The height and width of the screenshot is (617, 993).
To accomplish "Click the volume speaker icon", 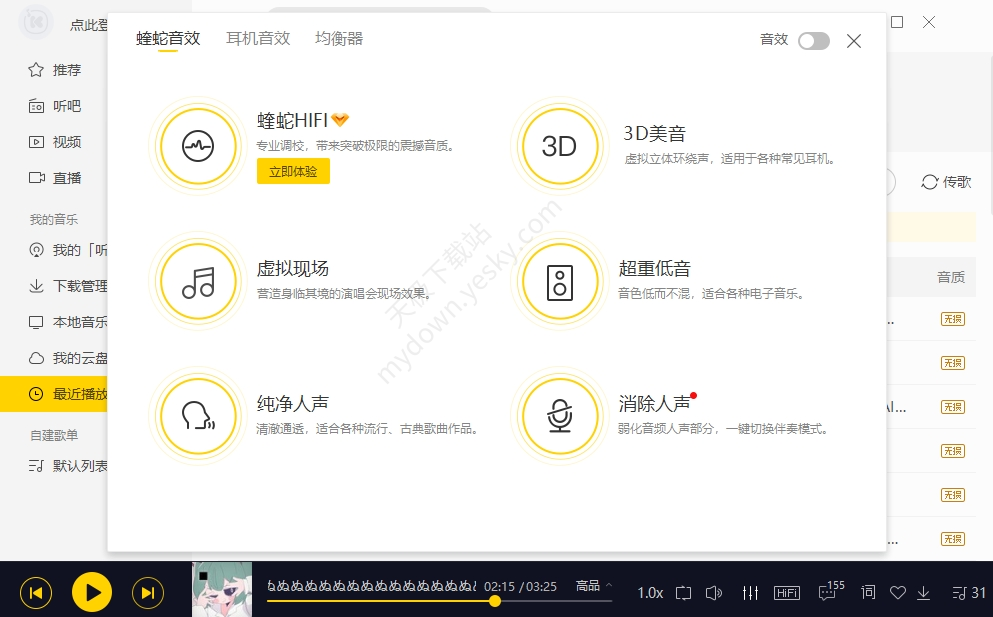I will (x=714, y=593).
